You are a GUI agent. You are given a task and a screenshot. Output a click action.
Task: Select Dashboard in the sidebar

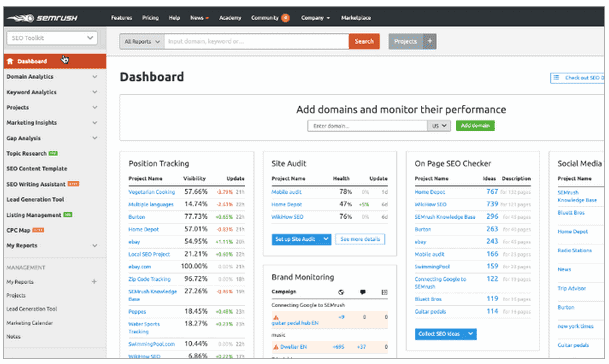pos(55,61)
